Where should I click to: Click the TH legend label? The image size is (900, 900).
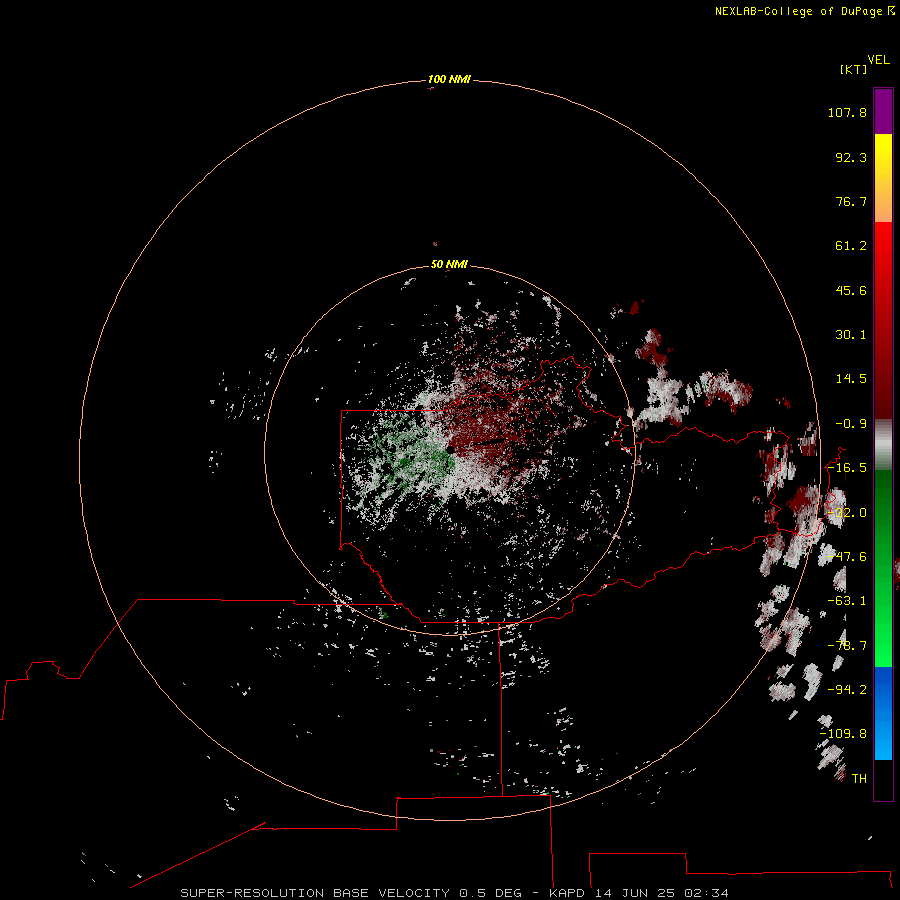tap(859, 779)
